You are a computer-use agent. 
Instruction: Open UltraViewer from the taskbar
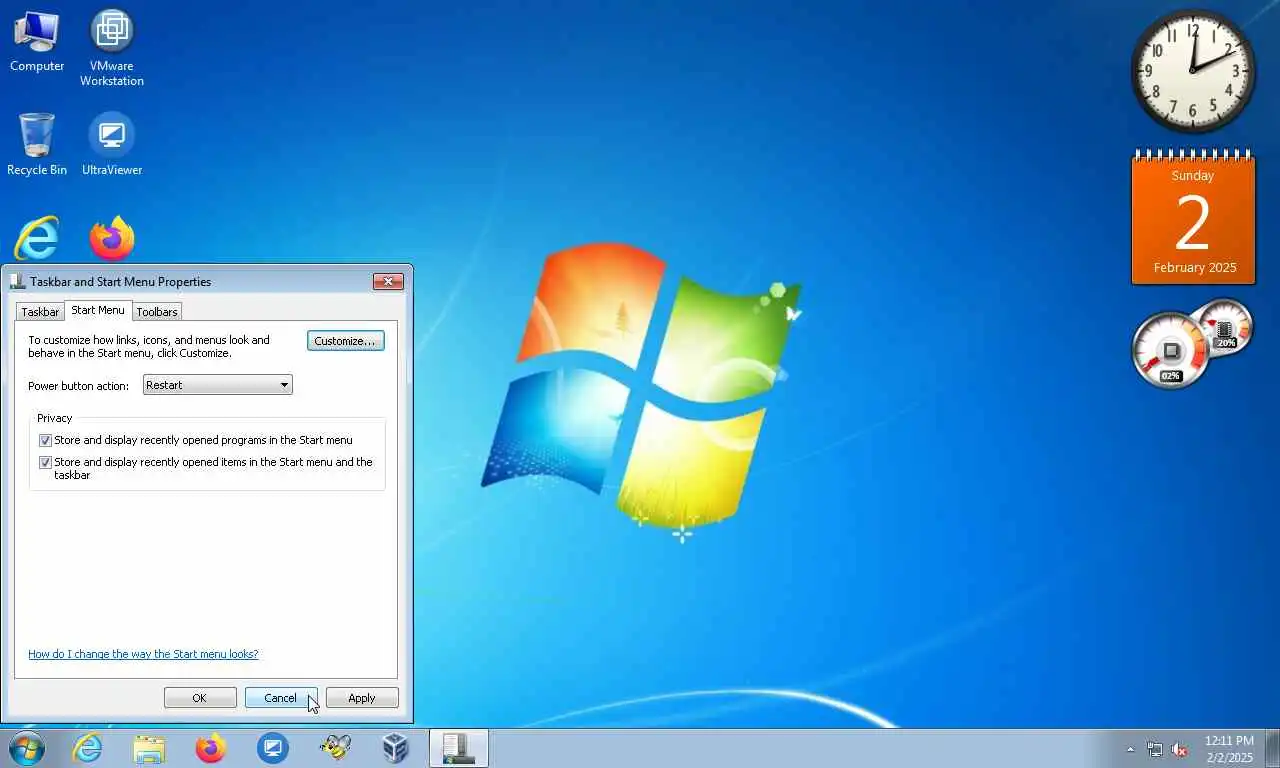click(273, 748)
